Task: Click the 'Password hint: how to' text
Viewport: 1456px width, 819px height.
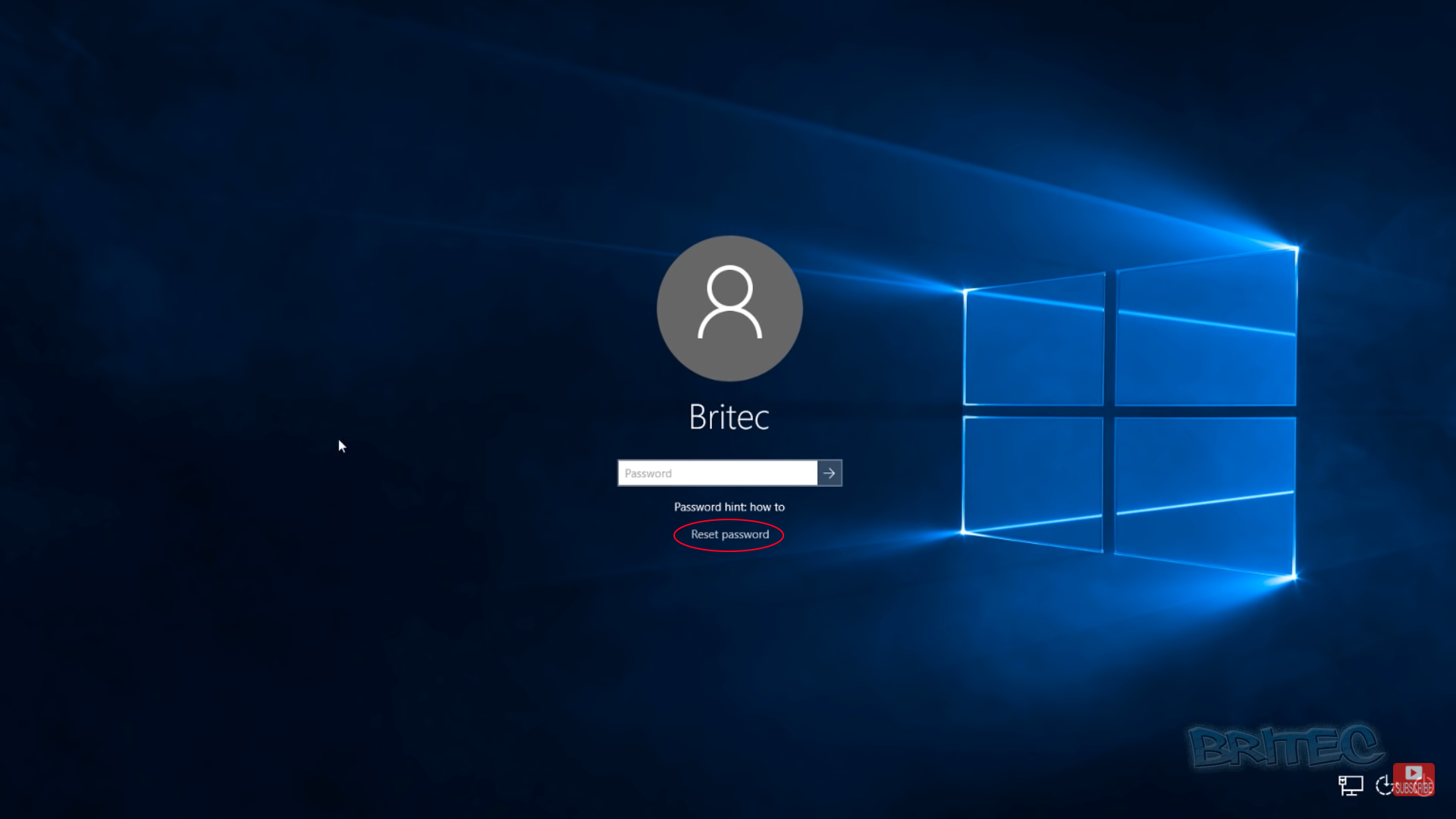Action: click(730, 507)
